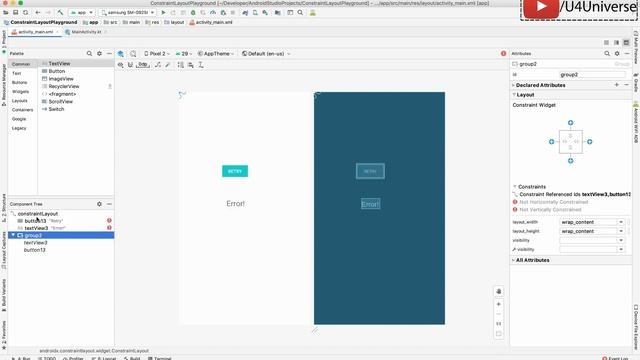Open Search Everywhere magnifier in main toolbar
640x360 pixels.
pos(300,13)
